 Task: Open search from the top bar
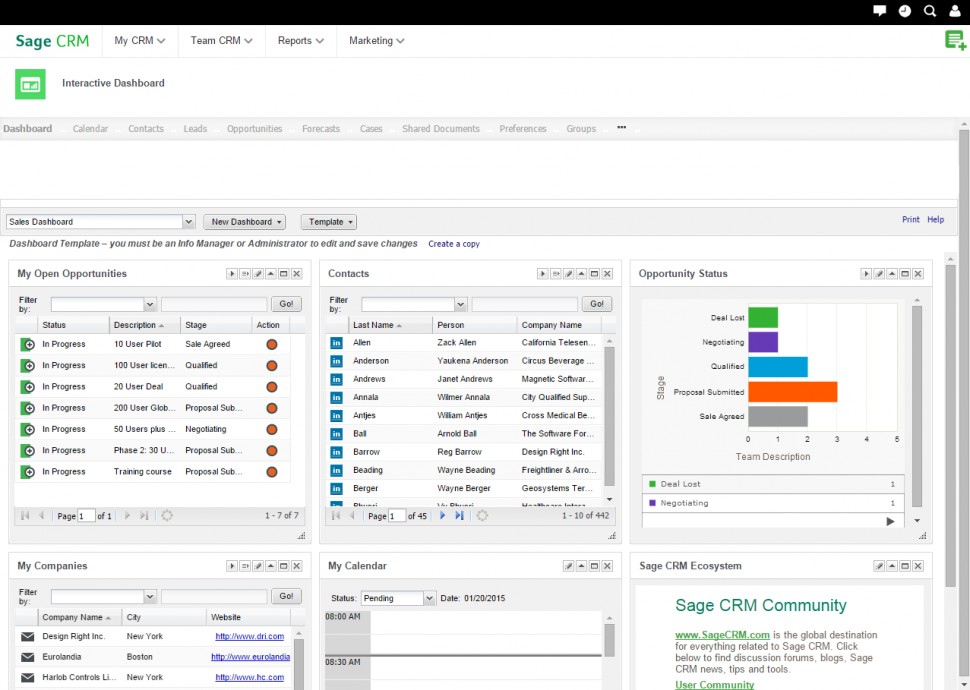tap(930, 11)
